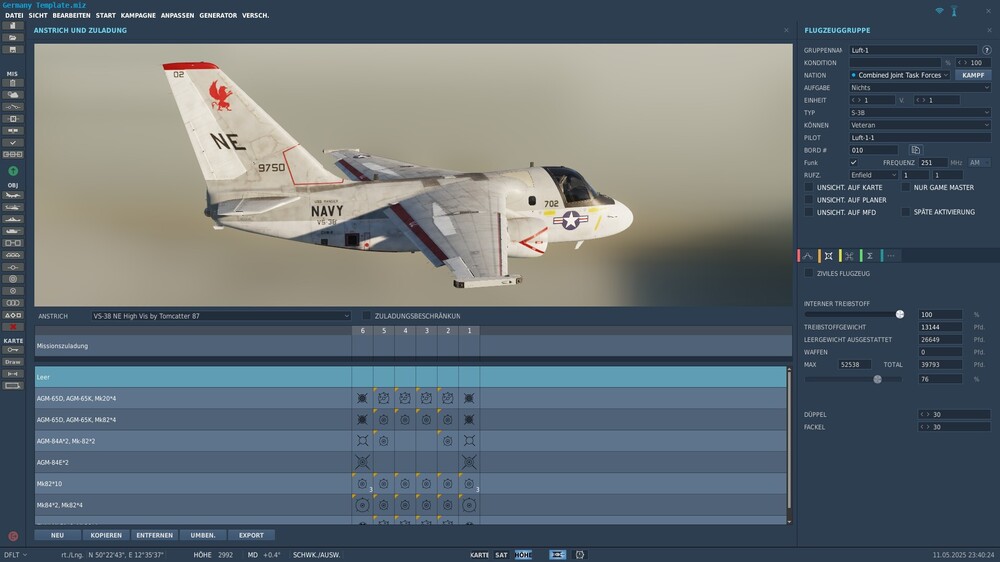
Task: Select the Draw tool under KARTE
Action: [x=12, y=362]
